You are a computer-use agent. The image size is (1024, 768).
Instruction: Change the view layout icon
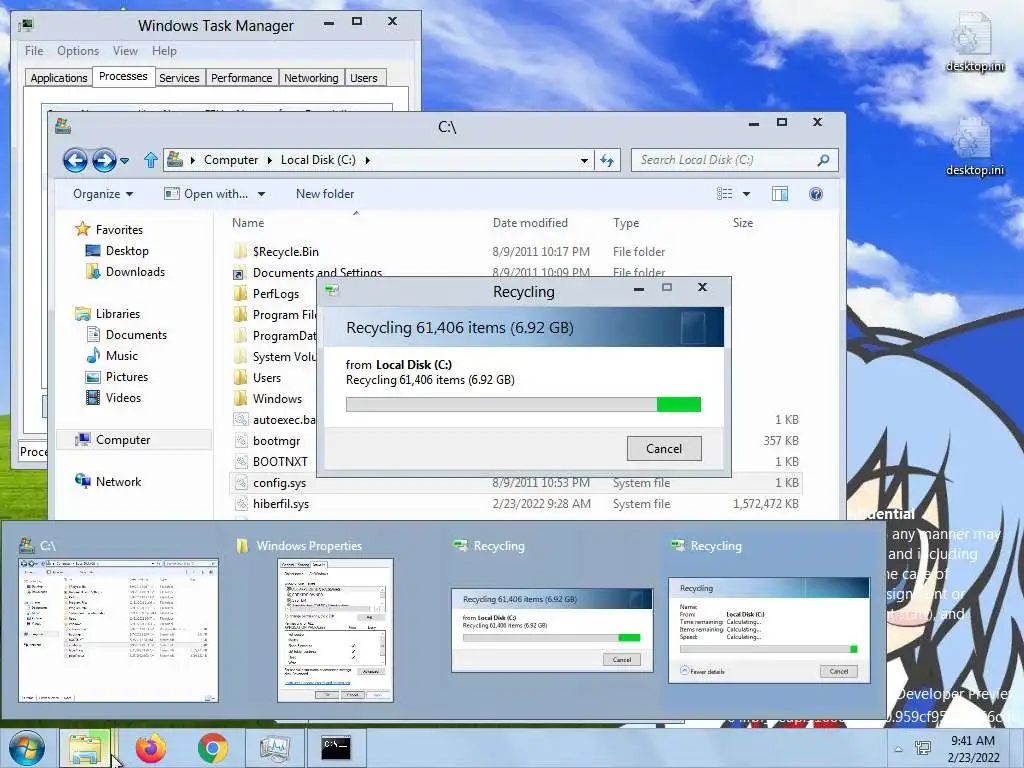click(725, 194)
